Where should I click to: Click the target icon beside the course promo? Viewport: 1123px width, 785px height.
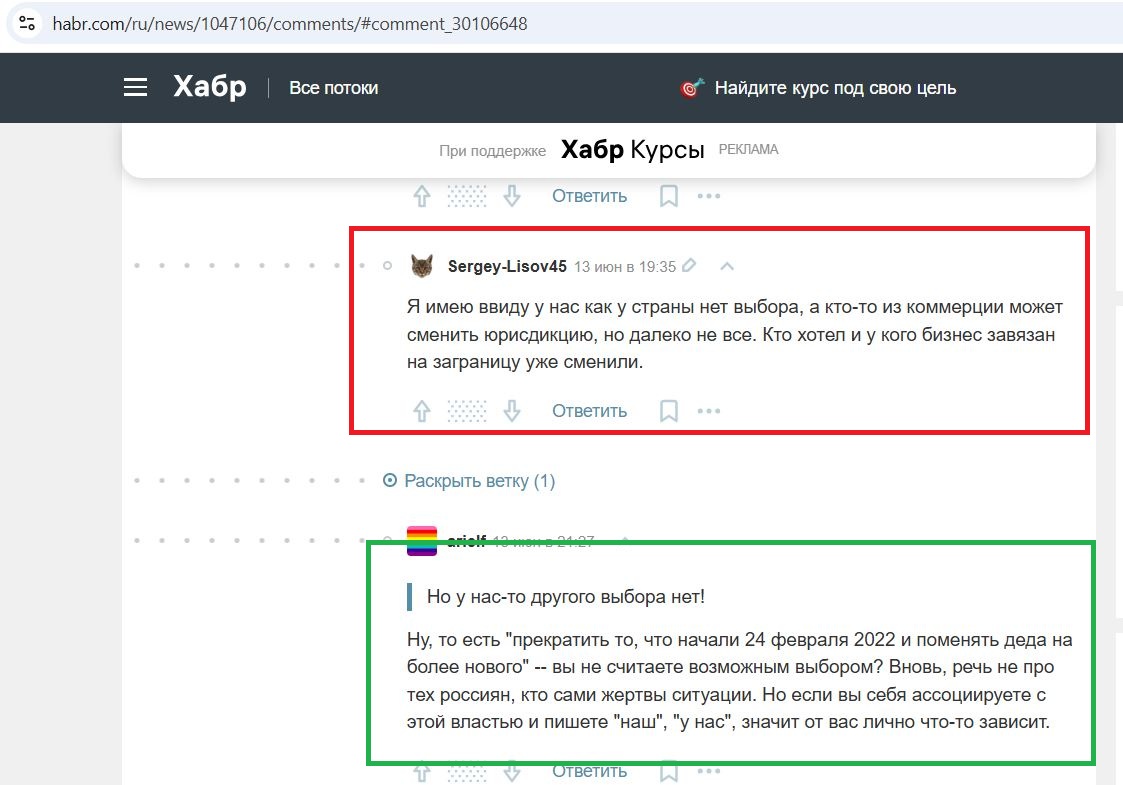692,87
